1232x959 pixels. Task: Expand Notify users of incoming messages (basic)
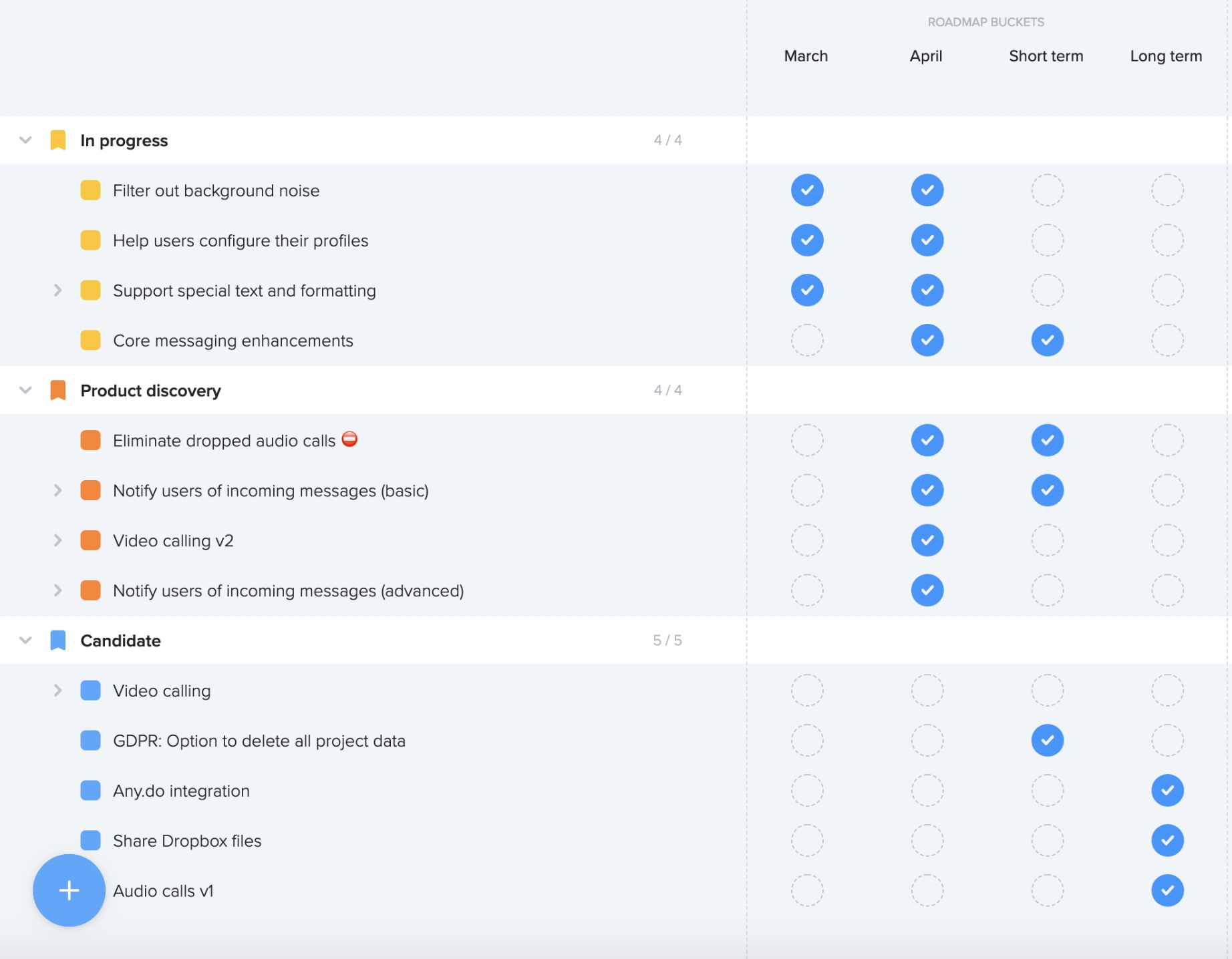point(57,490)
